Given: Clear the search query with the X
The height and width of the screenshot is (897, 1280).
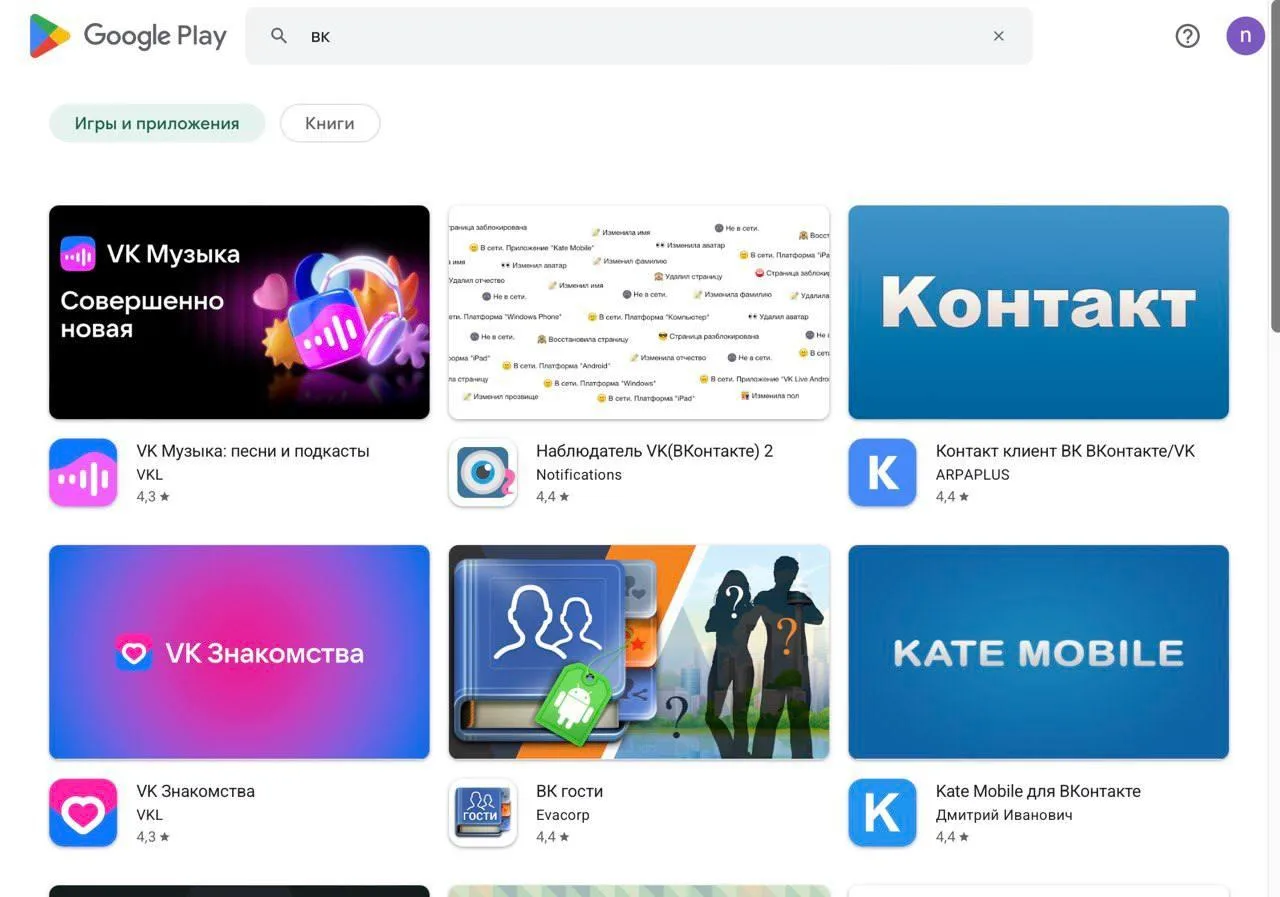Looking at the screenshot, I should [x=998, y=36].
